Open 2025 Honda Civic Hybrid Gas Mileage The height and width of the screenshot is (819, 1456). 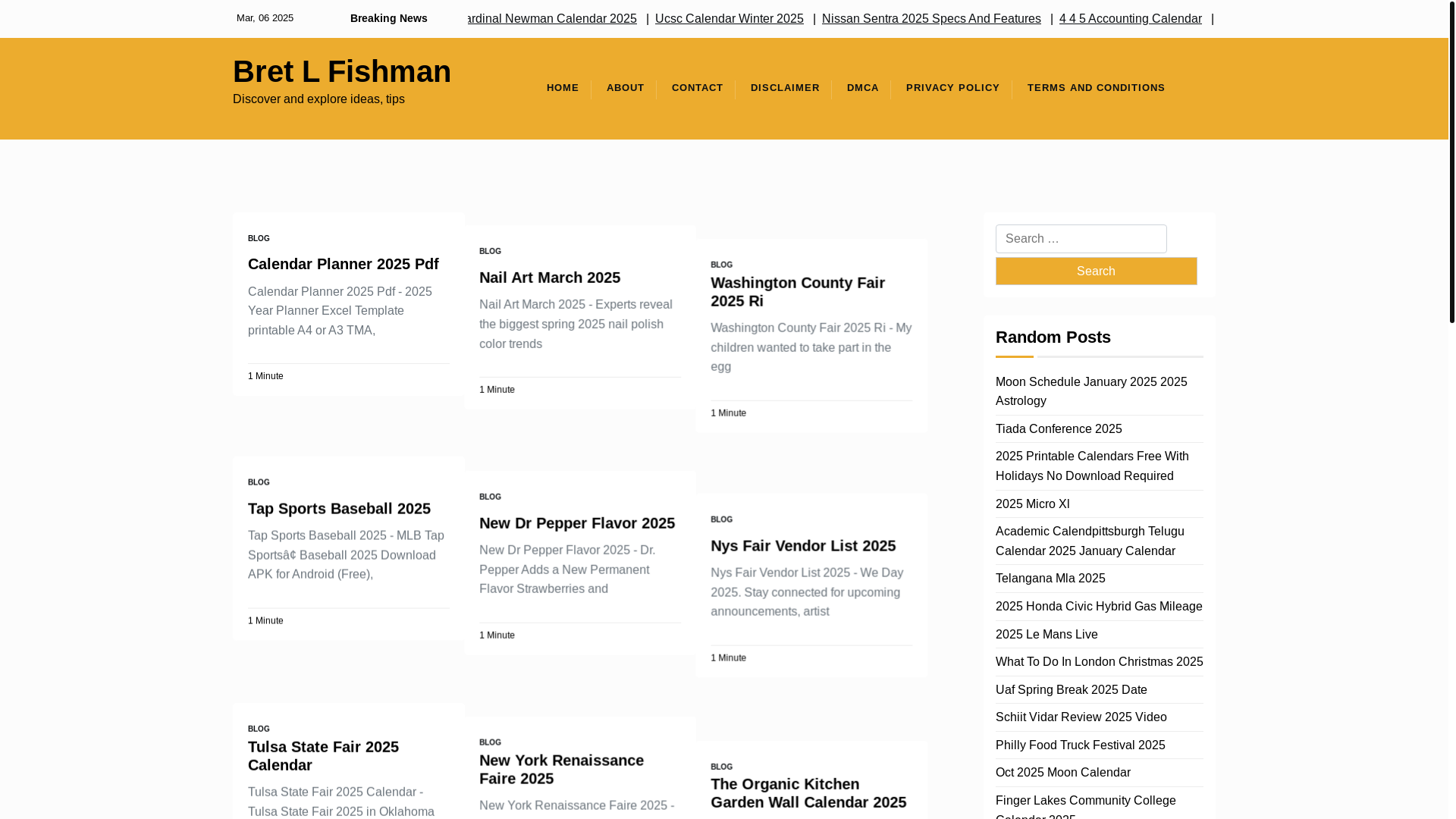[1098, 607]
